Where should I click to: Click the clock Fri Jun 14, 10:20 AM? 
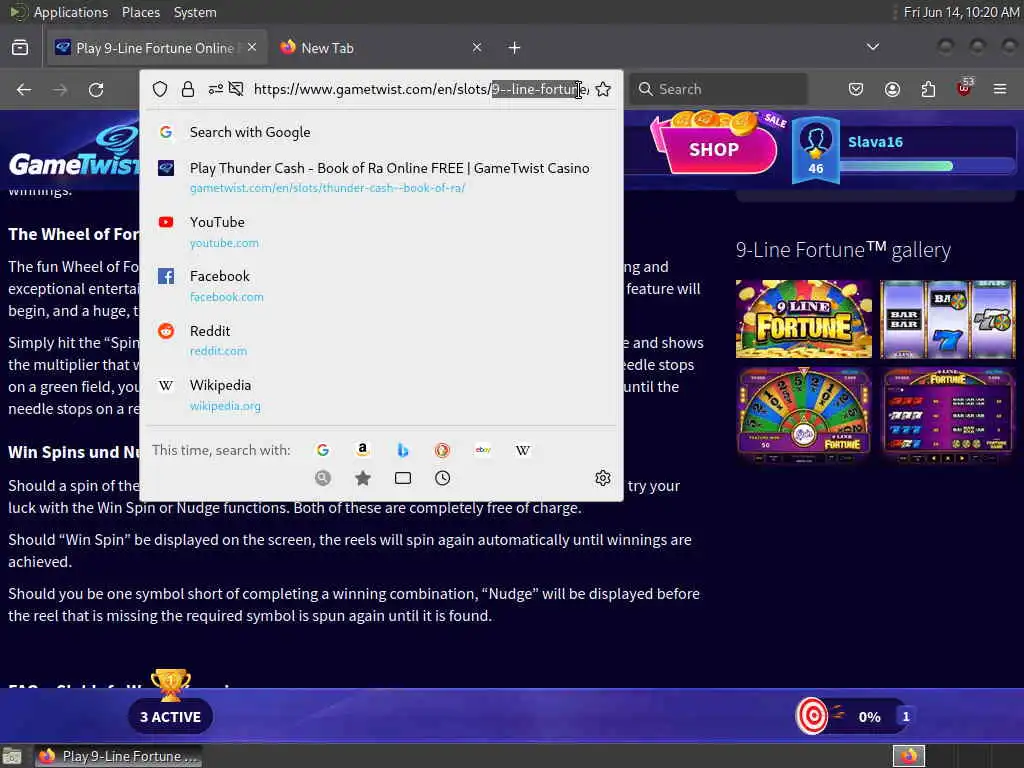[x=961, y=12]
